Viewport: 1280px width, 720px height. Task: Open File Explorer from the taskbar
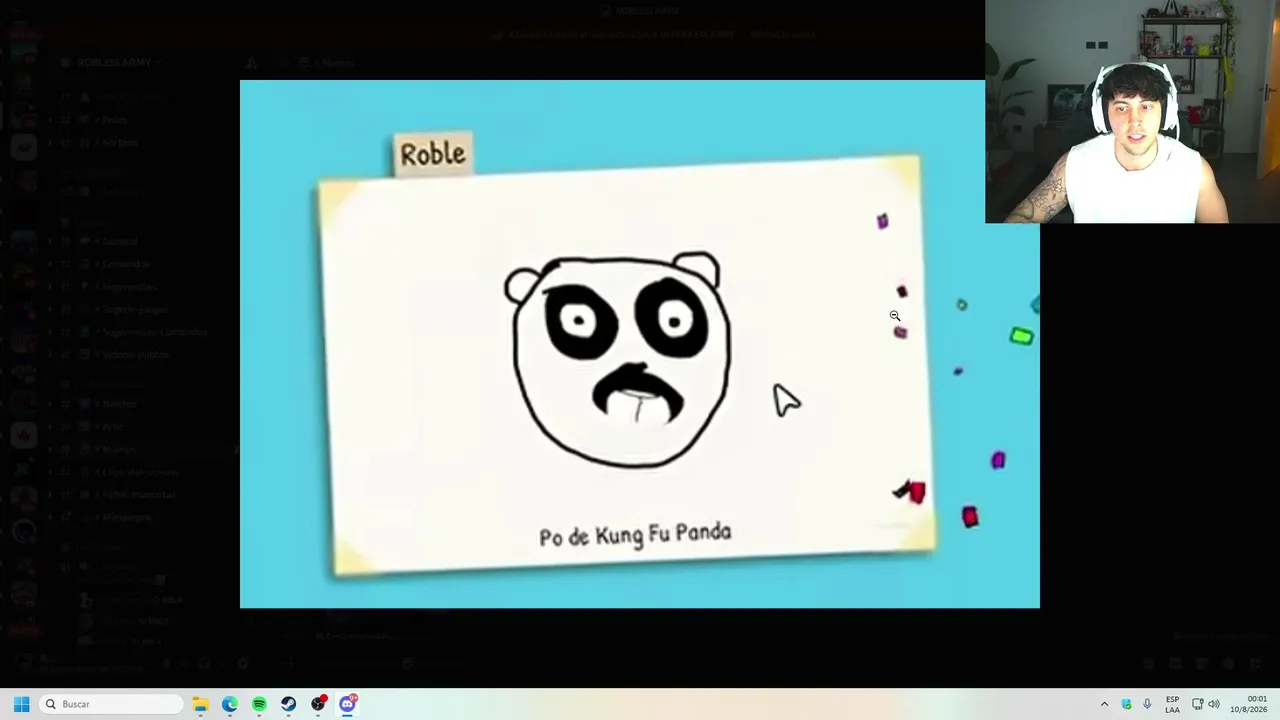tap(200, 704)
